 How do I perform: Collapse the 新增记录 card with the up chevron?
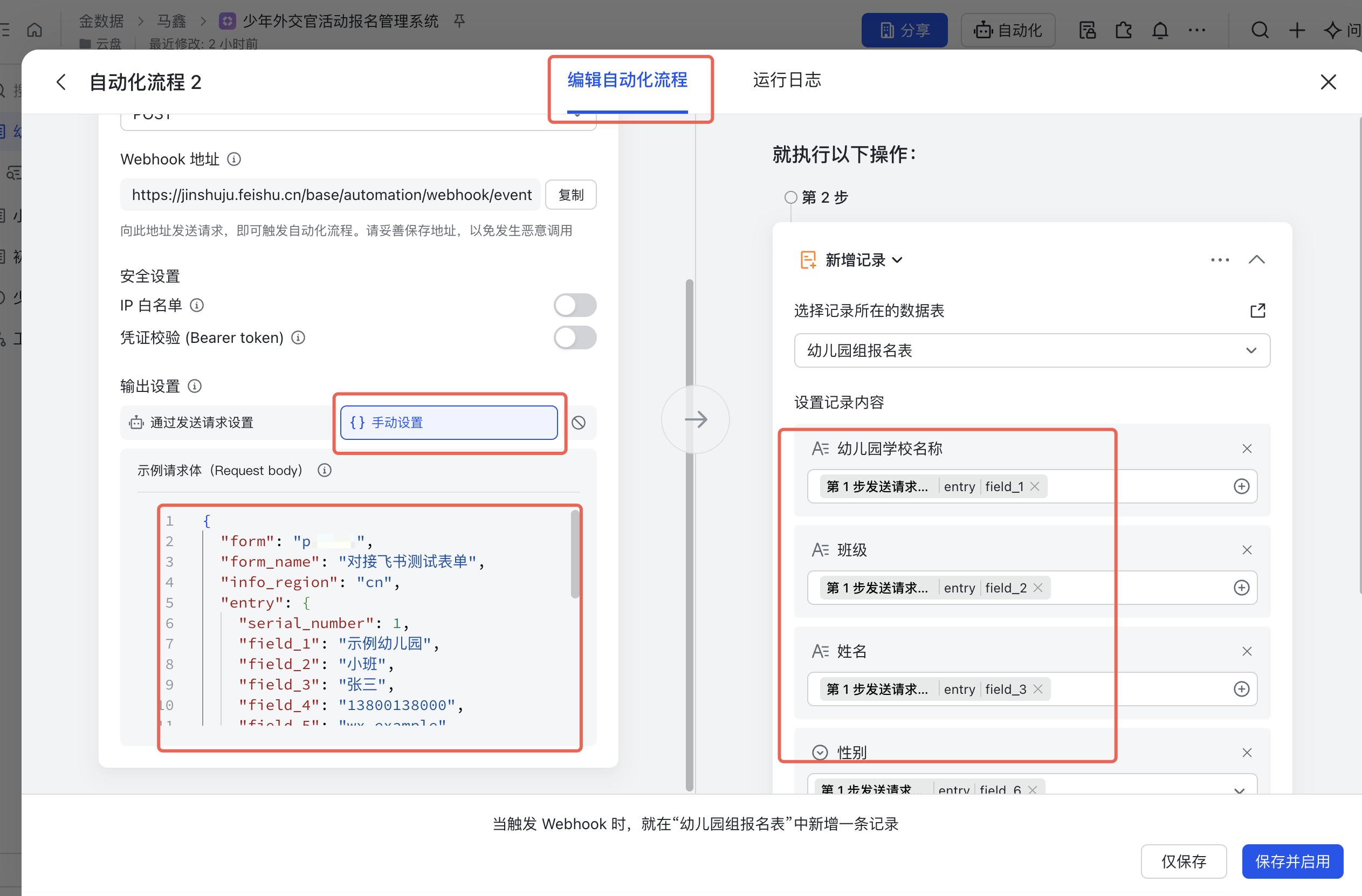[x=1256, y=260]
